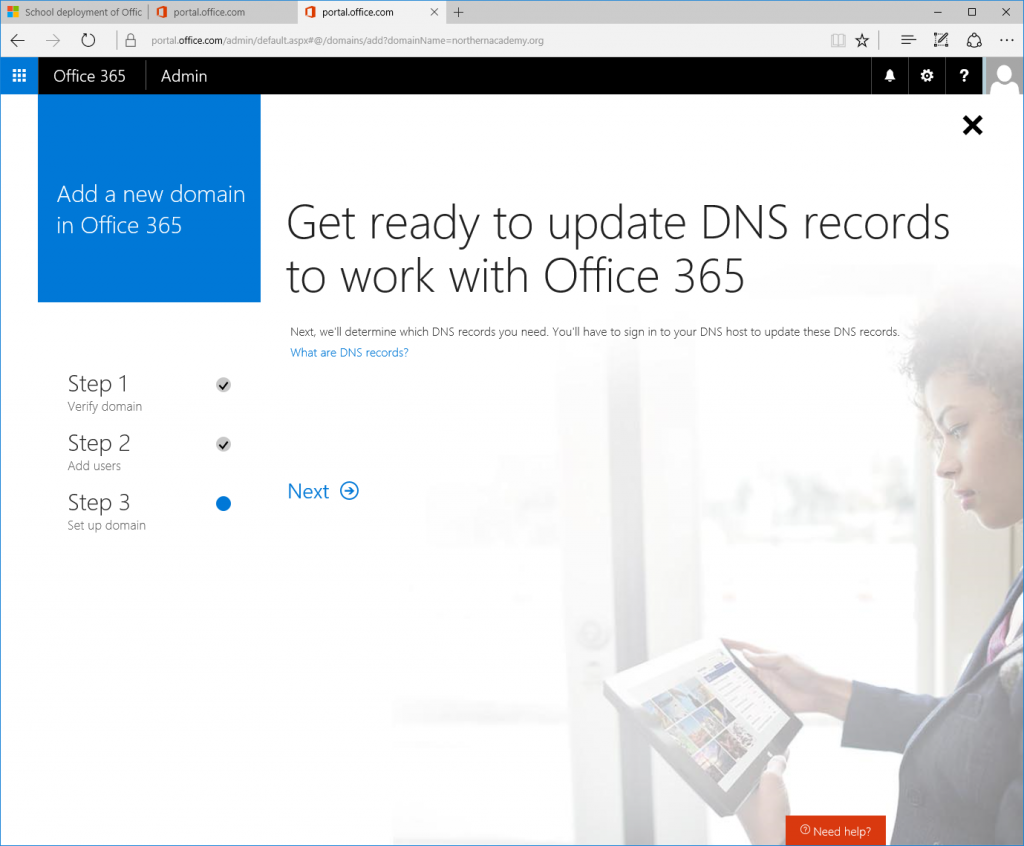Select Step 2 Add users
The height and width of the screenshot is (846, 1024).
pyautogui.click(x=99, y=451)
